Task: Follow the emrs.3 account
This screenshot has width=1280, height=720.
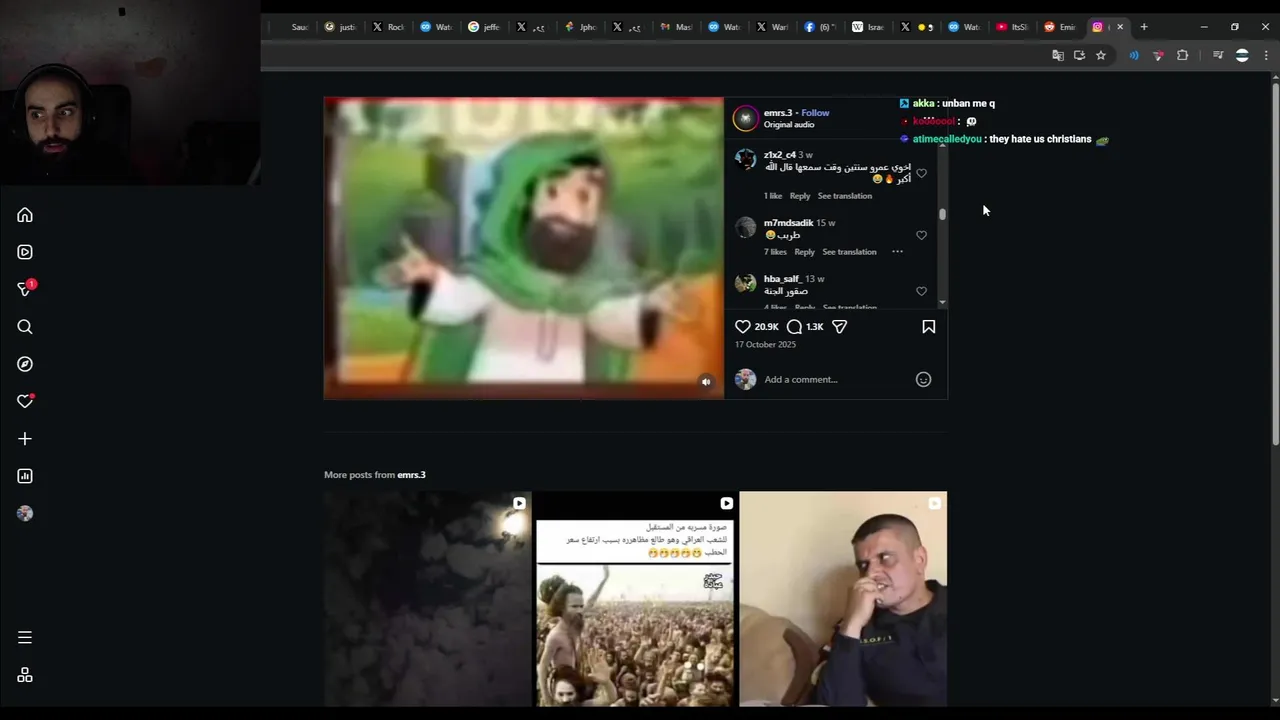Action: (815, 113)
